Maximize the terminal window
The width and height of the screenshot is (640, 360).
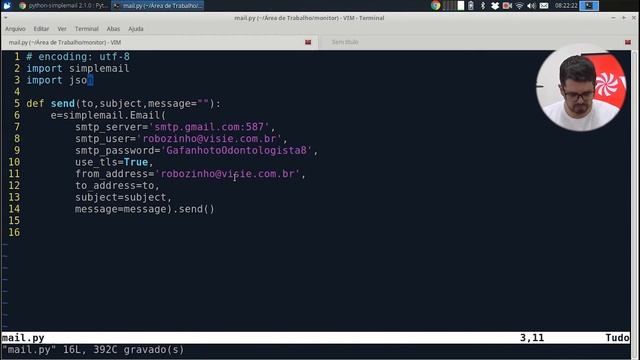(624, 18)
